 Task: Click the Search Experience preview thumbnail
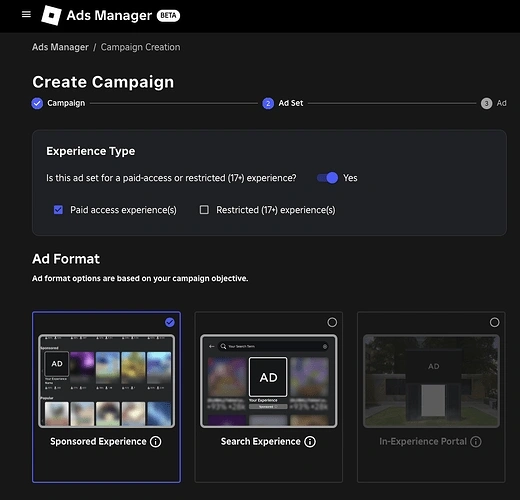point(269,381)
